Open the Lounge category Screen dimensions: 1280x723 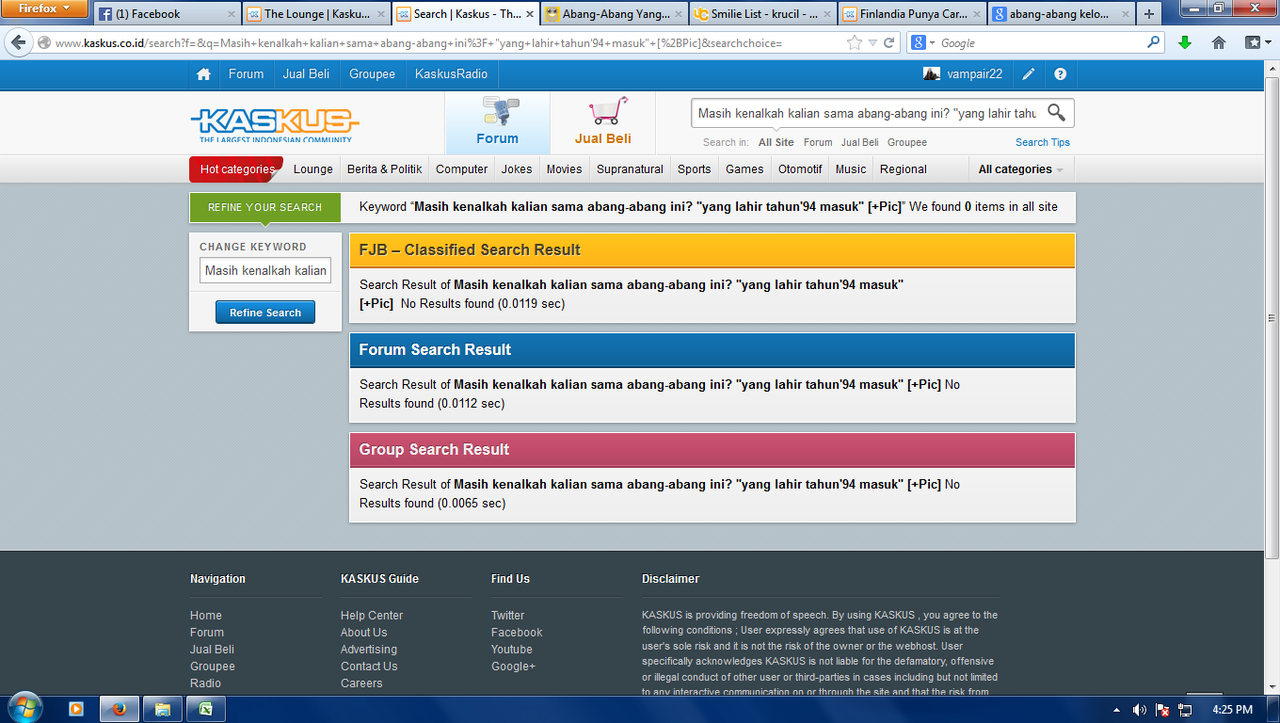click(x=313, y=169)
